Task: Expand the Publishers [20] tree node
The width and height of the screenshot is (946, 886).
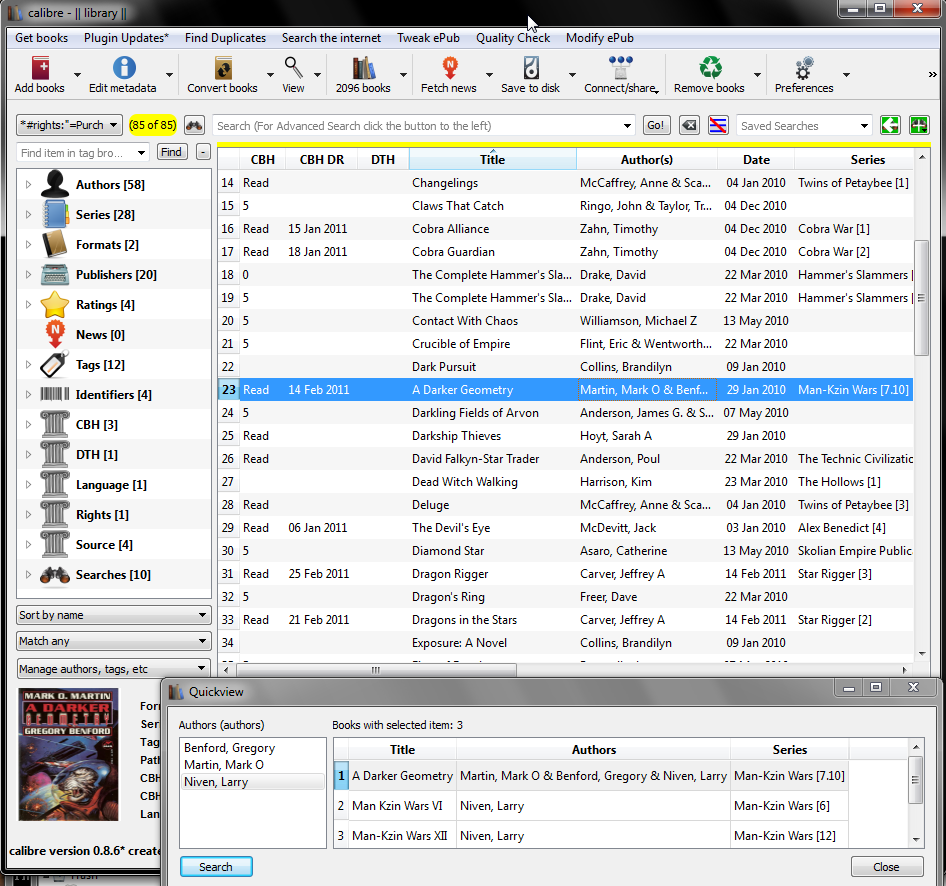Action: [28, 274]
